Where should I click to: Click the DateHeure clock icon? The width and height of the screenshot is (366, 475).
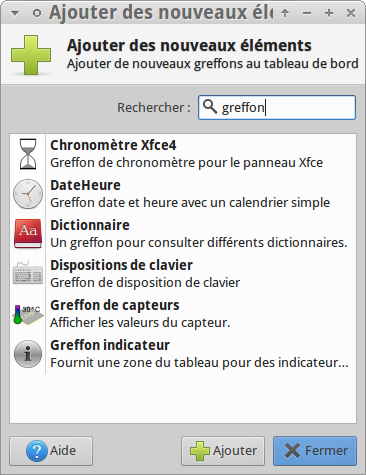(28, 194)
